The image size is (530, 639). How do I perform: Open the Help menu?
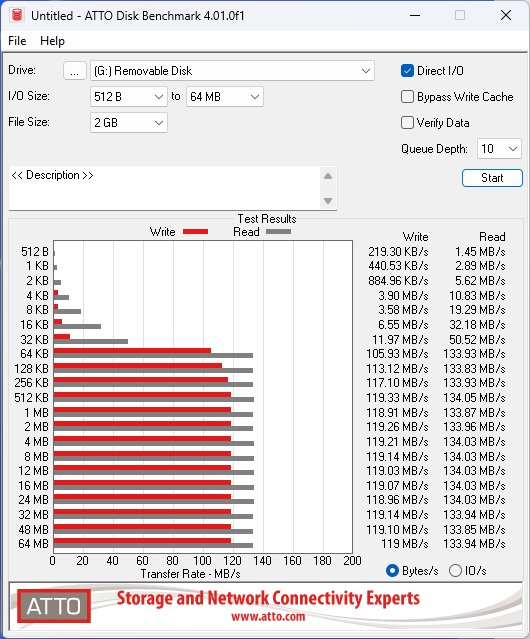click(x=52, y=41)
